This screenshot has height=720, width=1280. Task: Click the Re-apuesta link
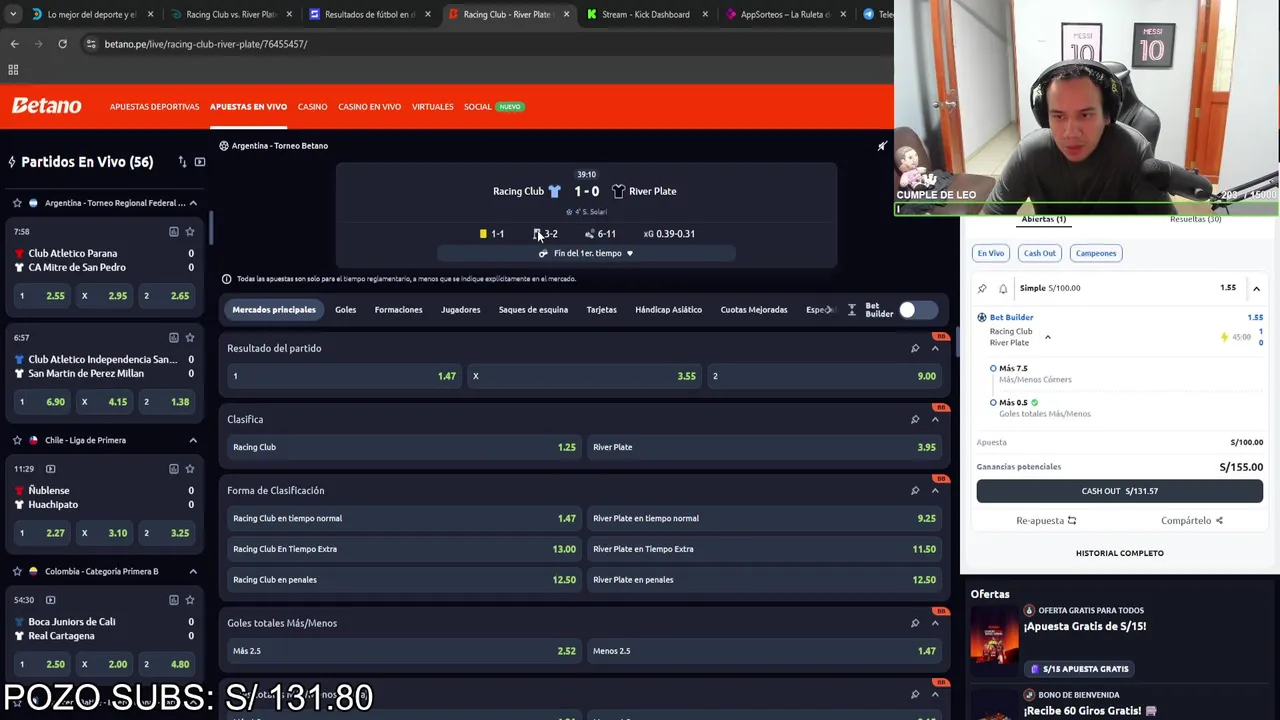point(1046,521)
